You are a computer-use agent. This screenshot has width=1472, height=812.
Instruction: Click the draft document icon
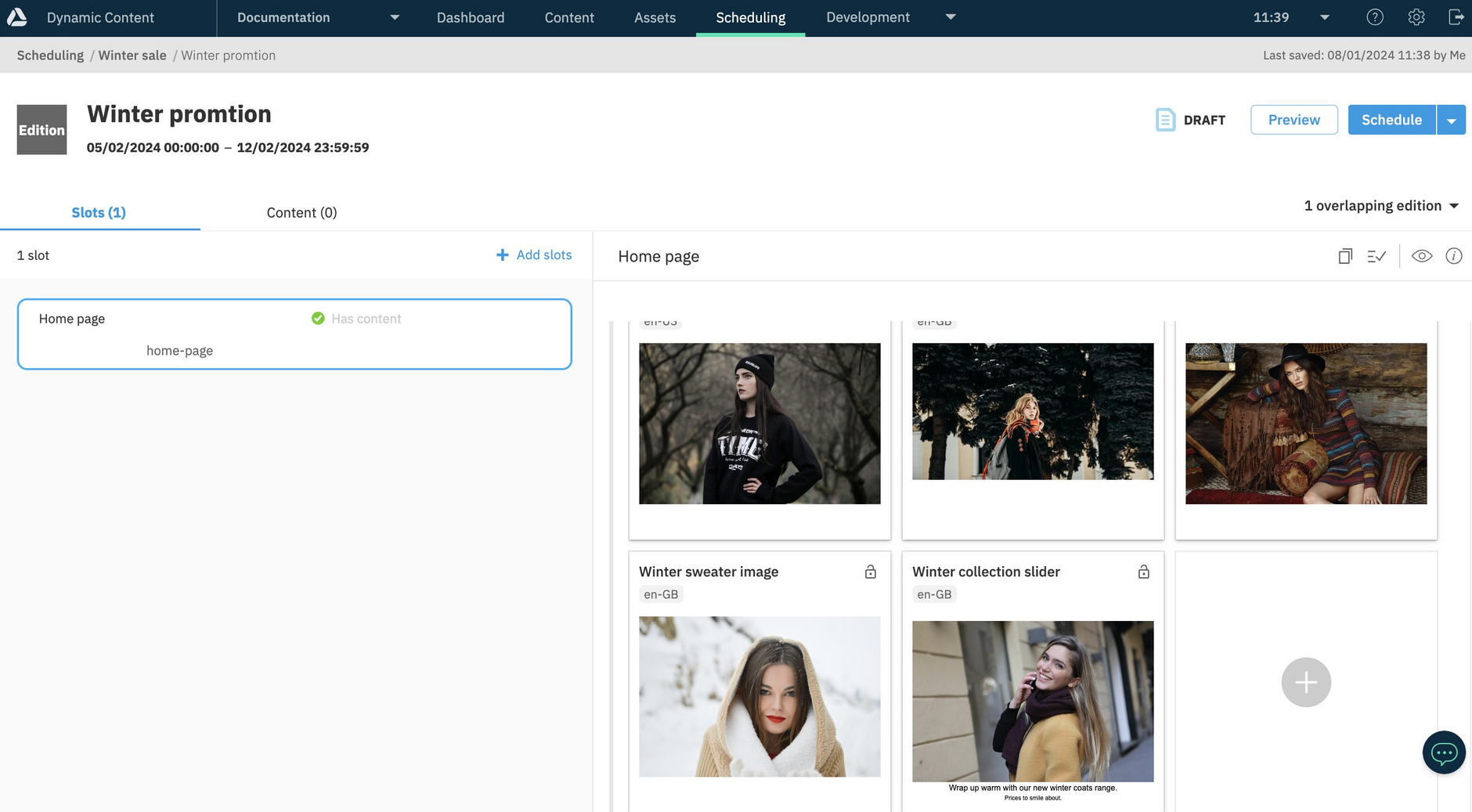1165,120
